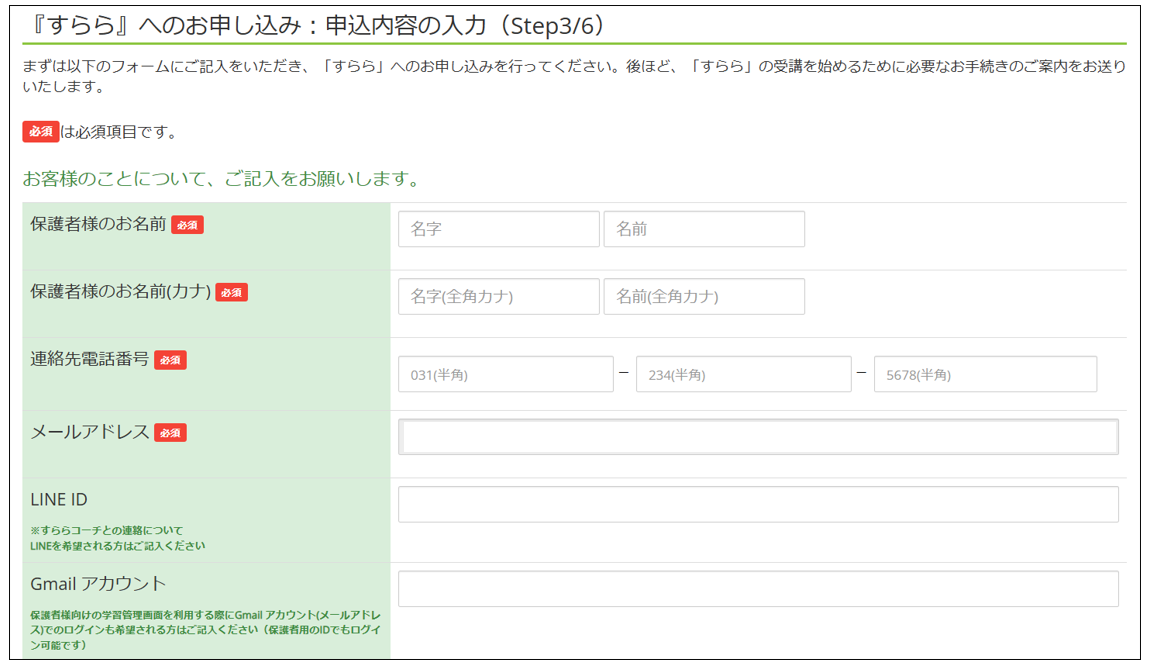This screenshot has width=1150, height=662.
Task: Click the green text お客様のことについて、ご記入をお願いします。
Action: click(222, 179)
